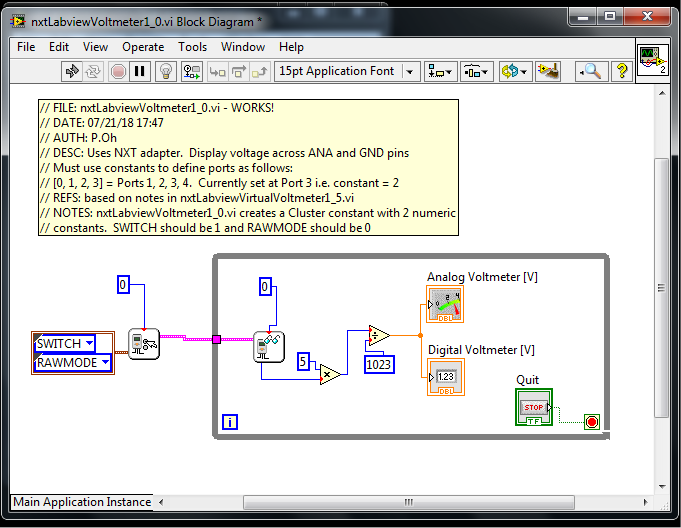
Task: Open 15pt Application Font dropdown
Action: coord(347,71)
